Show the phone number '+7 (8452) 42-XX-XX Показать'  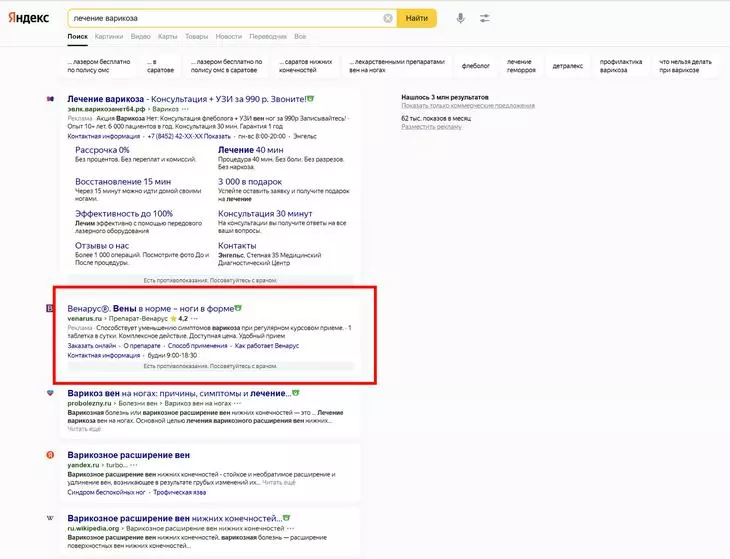tap(189, 136)
